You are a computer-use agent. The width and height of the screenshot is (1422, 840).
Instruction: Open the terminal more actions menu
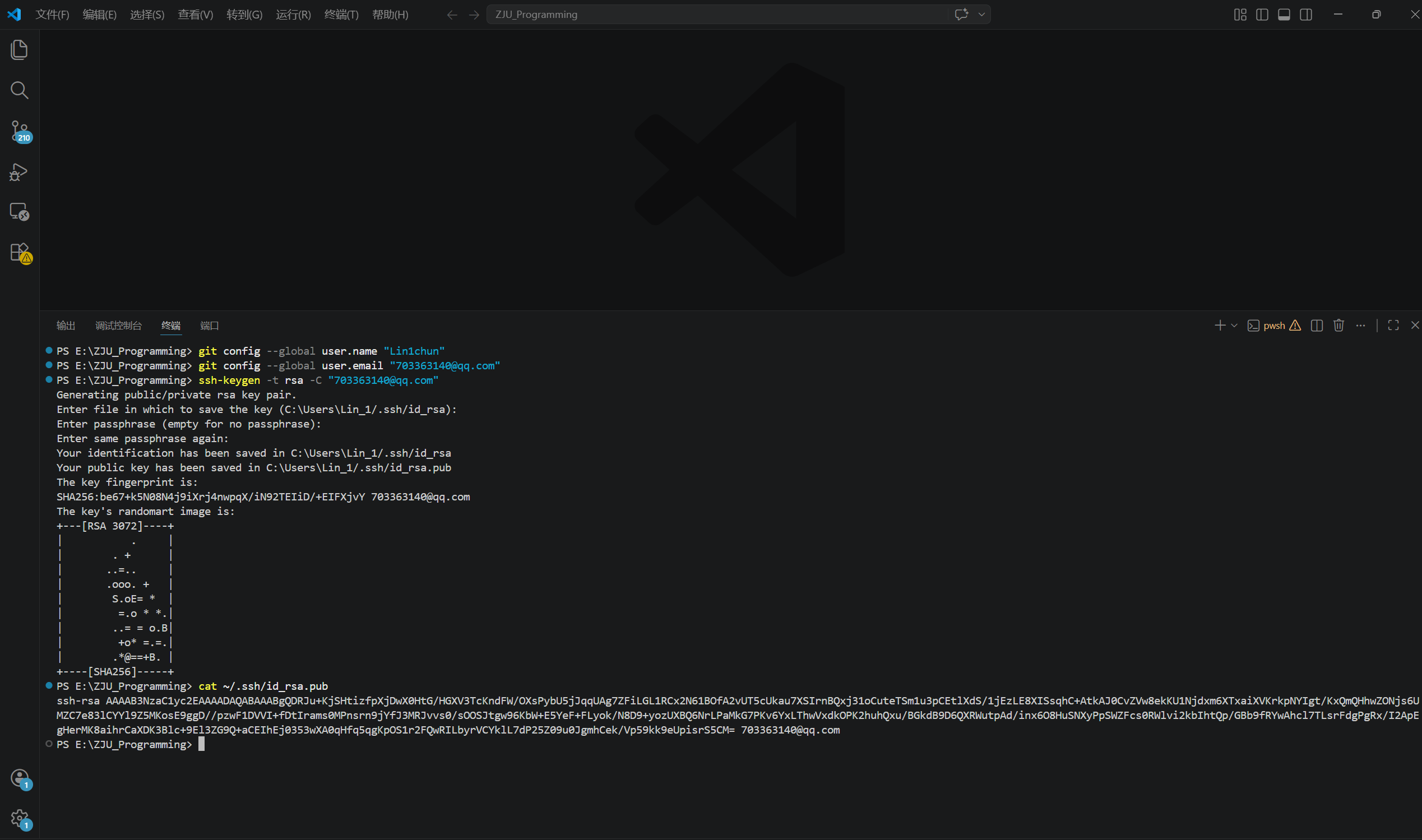coord(1360,326)
